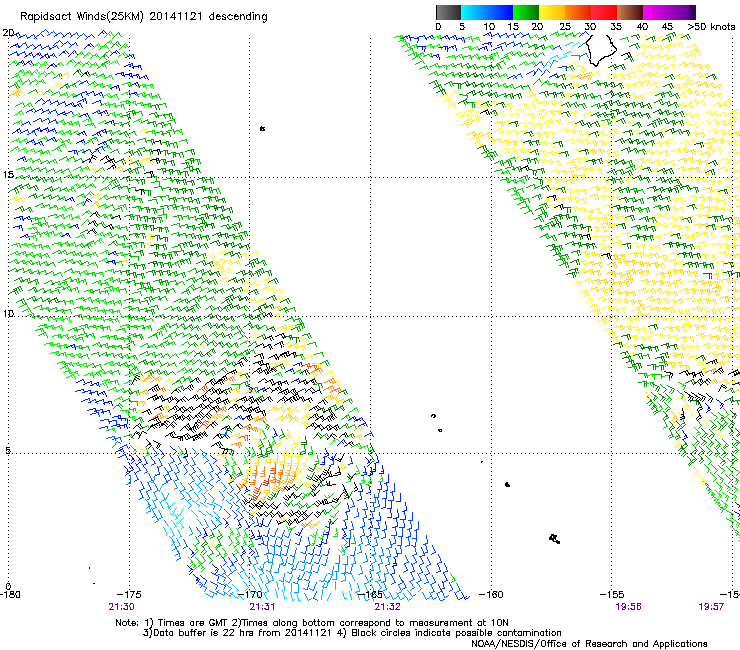Click the magenta 40-45 knots legend swatch
Screen dimensions: 740x650
(x=656, y=12)
